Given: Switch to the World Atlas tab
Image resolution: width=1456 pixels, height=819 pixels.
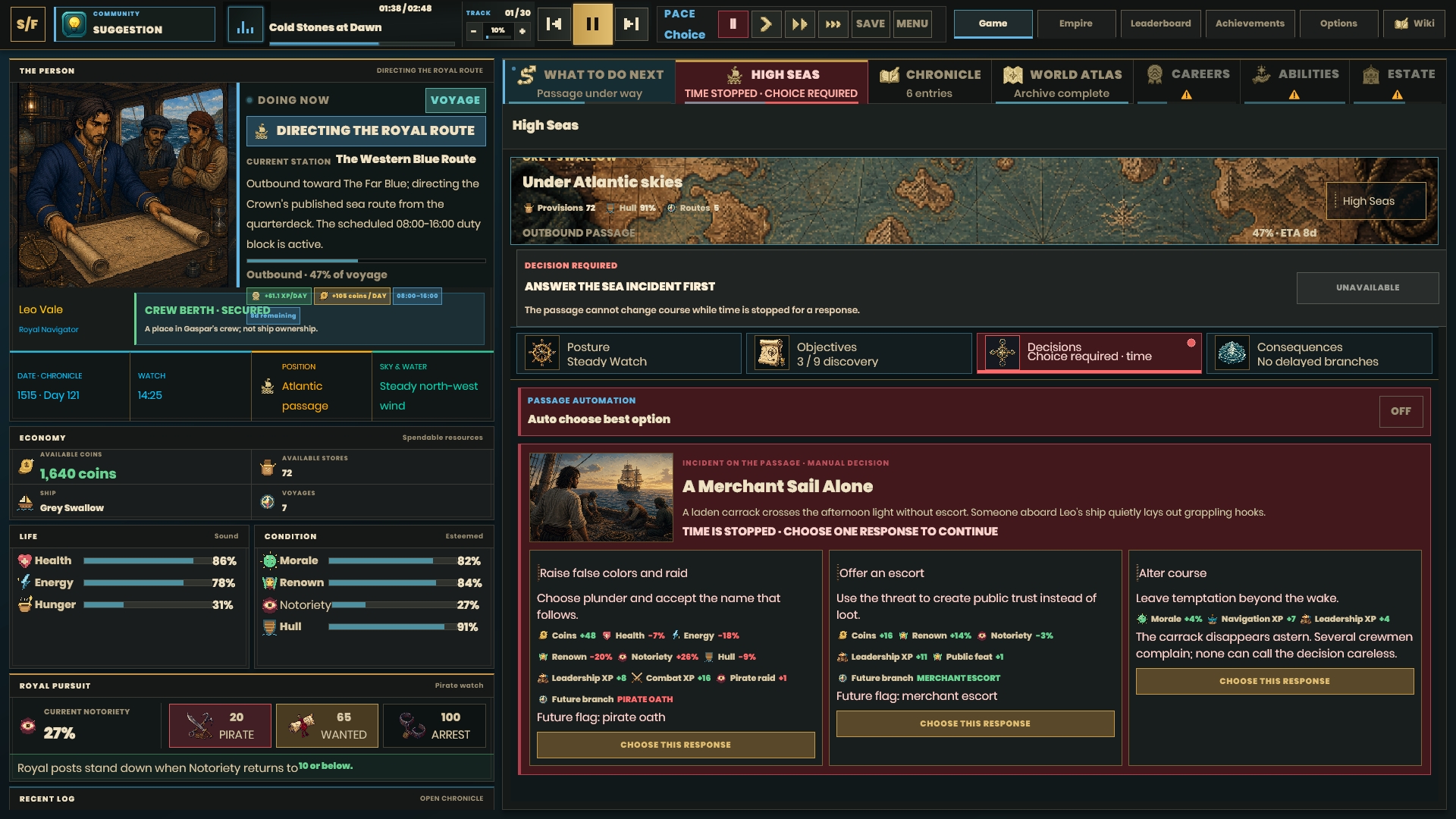Looking at the screenshot, I should click(x=1062, y=83).
